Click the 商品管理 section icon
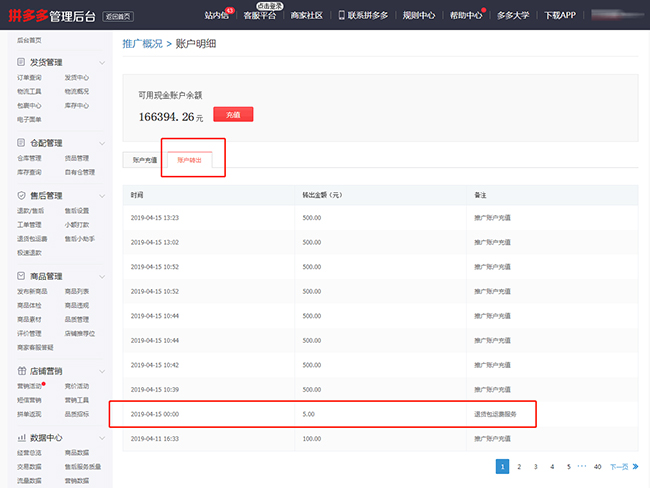 pos(21,276)
